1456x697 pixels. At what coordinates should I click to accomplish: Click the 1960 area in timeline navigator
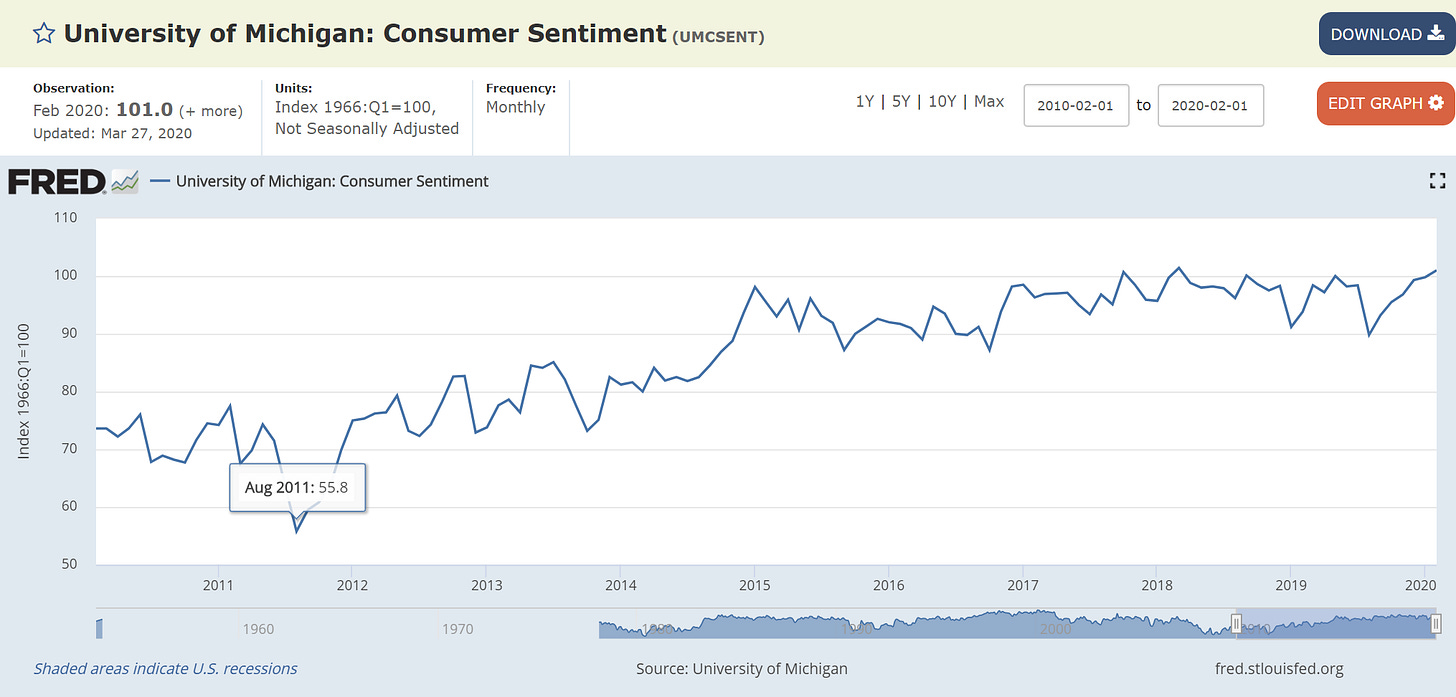(x=258, y=629)
